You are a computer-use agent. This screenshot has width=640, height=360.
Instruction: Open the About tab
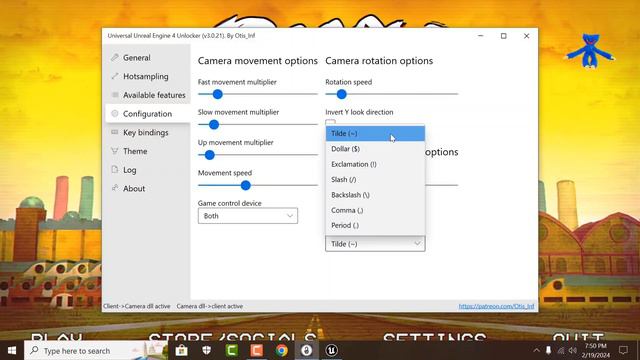pos(134,188)
